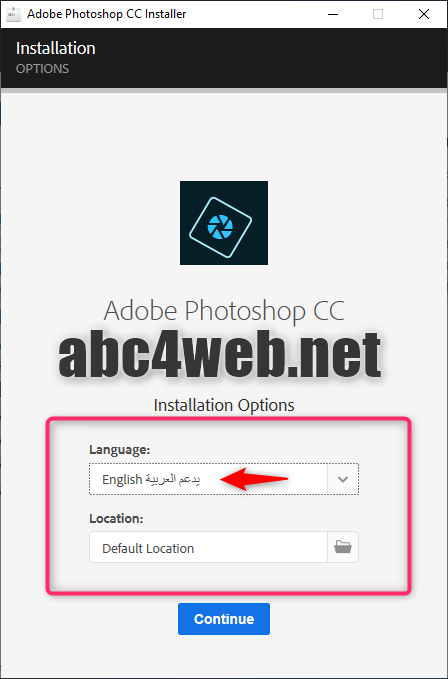Close the Adobe Photoshop CC Installer
This screenshot has height=679, width=448.
coord(424,14)
